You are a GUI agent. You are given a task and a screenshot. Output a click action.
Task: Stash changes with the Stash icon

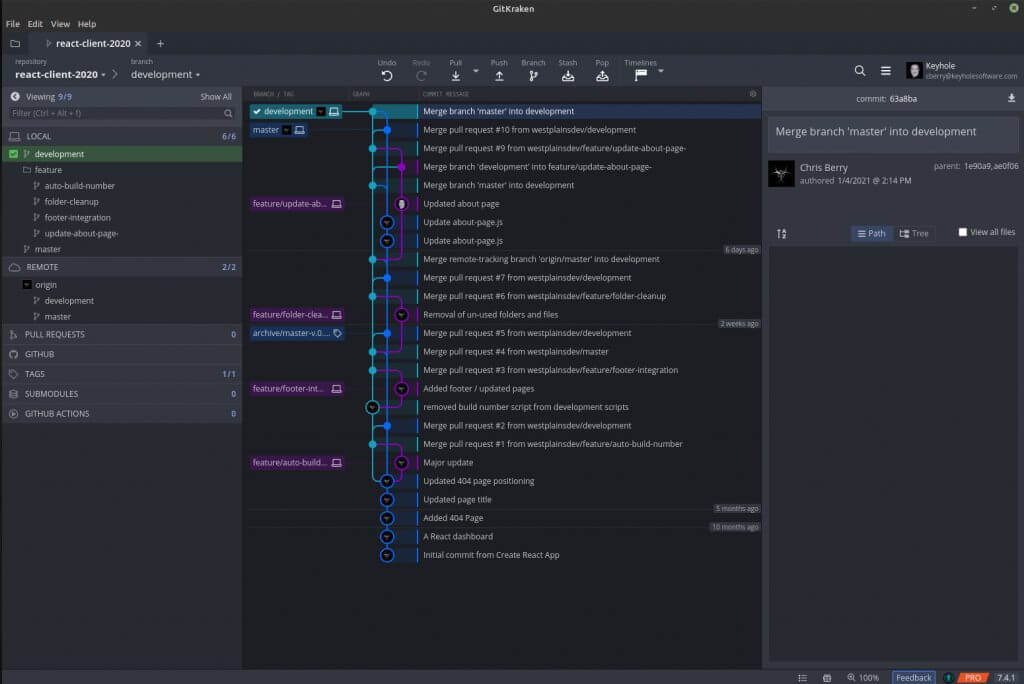[568, 76]
